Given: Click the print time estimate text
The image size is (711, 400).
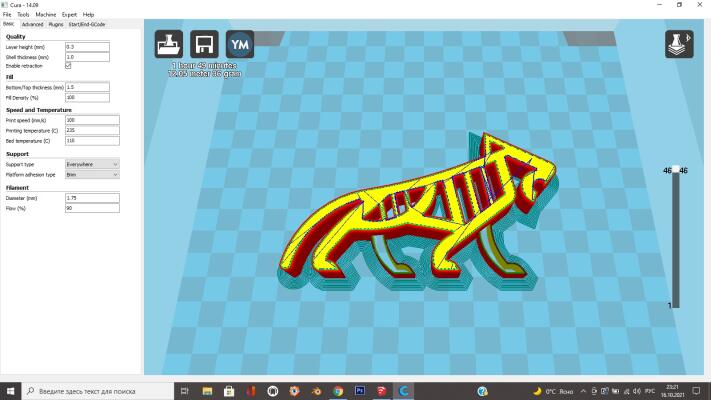Looking at the screenshot, I should (204, 66).
